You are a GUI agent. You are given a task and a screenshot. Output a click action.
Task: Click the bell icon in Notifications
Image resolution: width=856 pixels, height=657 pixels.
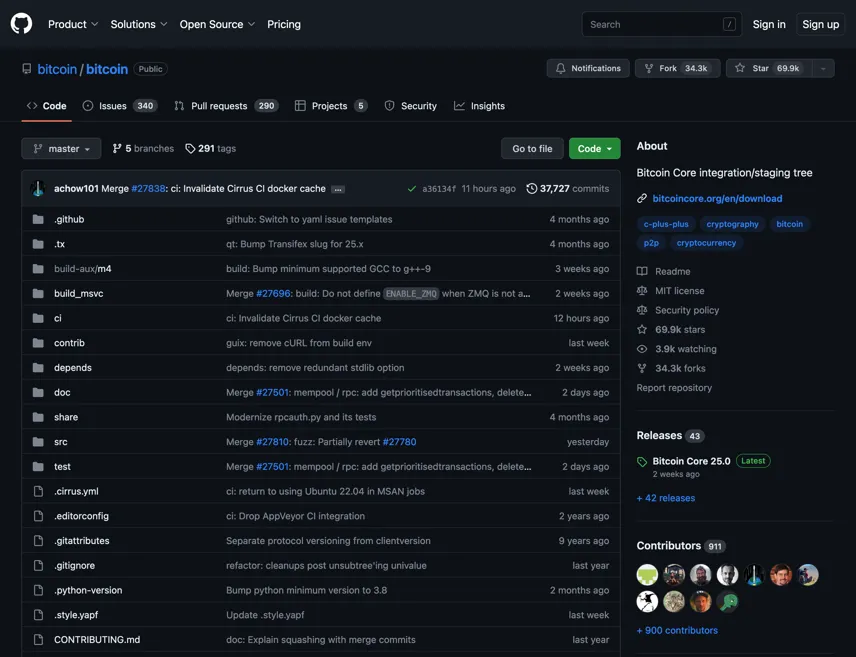tap(561, 68)
